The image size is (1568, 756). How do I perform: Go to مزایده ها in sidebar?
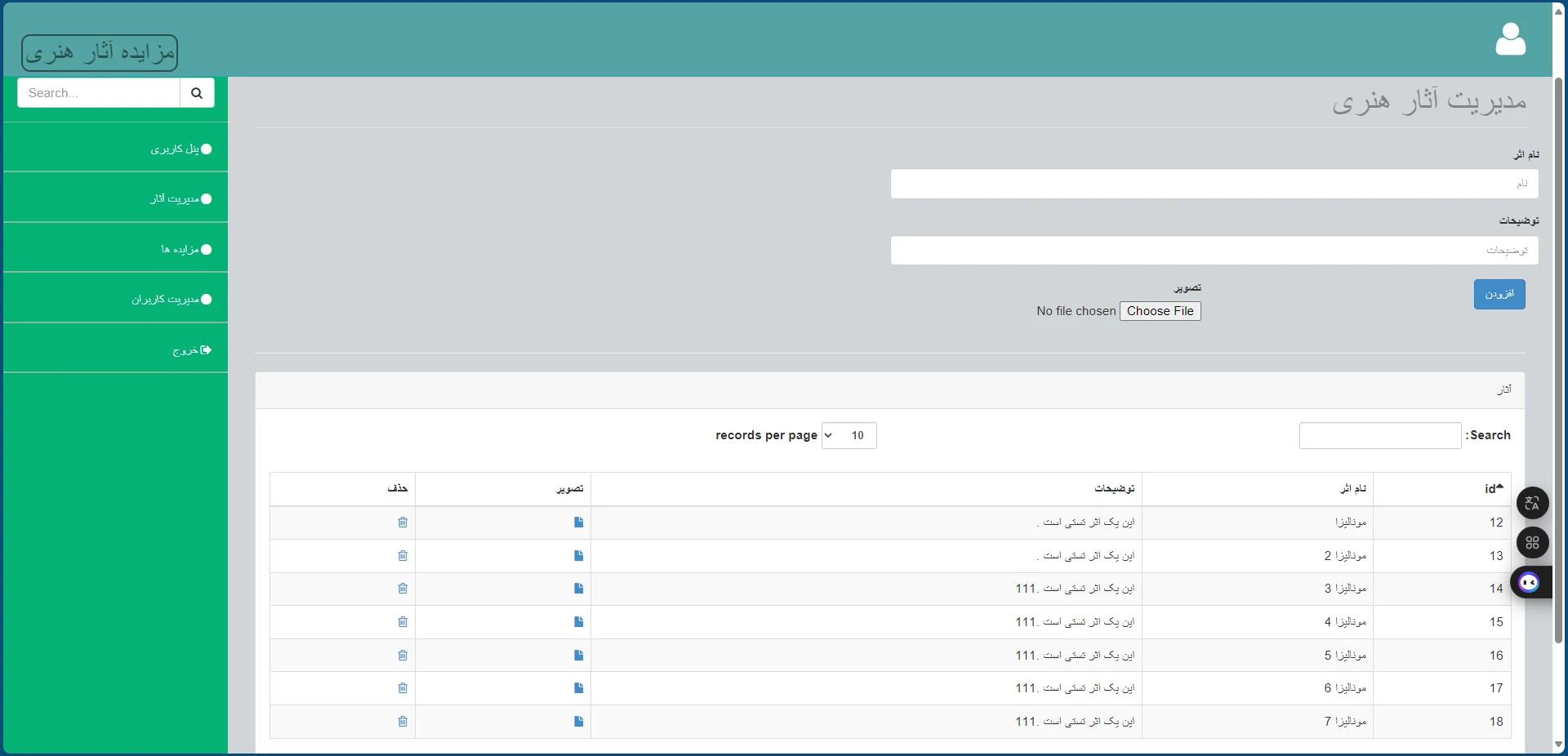pos(185,250)
